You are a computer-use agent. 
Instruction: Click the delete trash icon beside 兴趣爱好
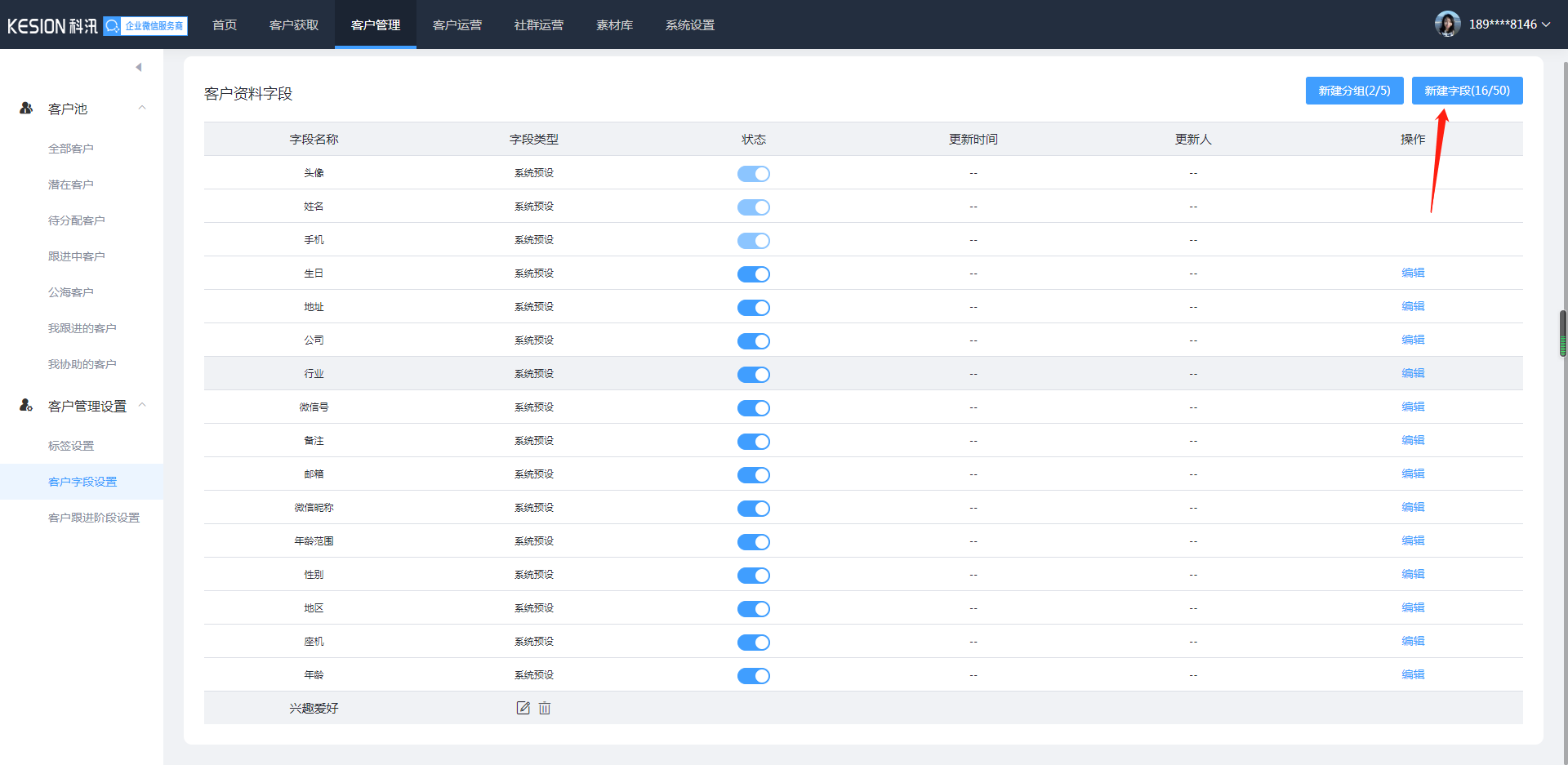click(545, 708)
